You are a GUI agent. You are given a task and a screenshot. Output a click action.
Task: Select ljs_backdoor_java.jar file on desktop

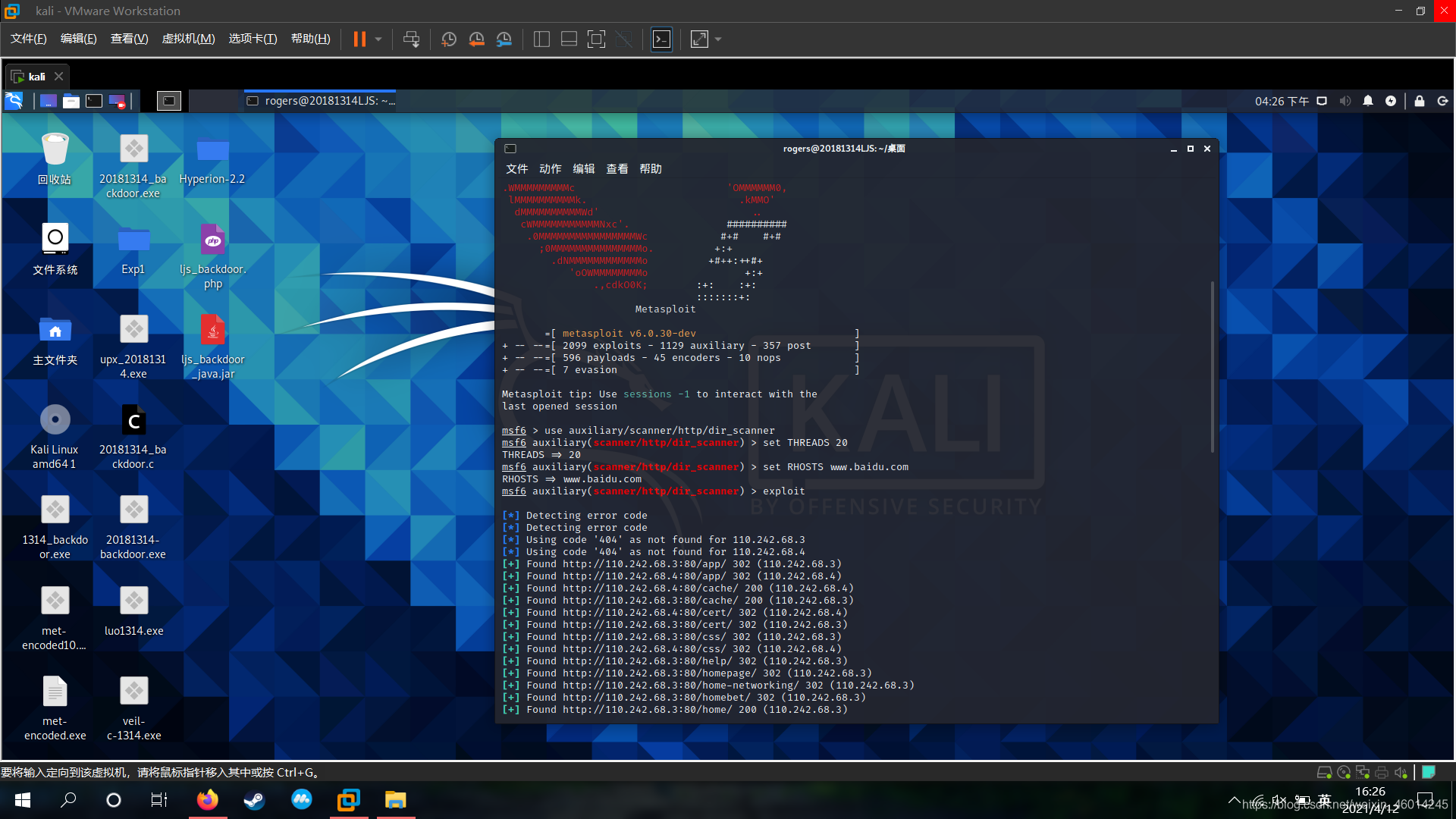click(x=213, y=347)
